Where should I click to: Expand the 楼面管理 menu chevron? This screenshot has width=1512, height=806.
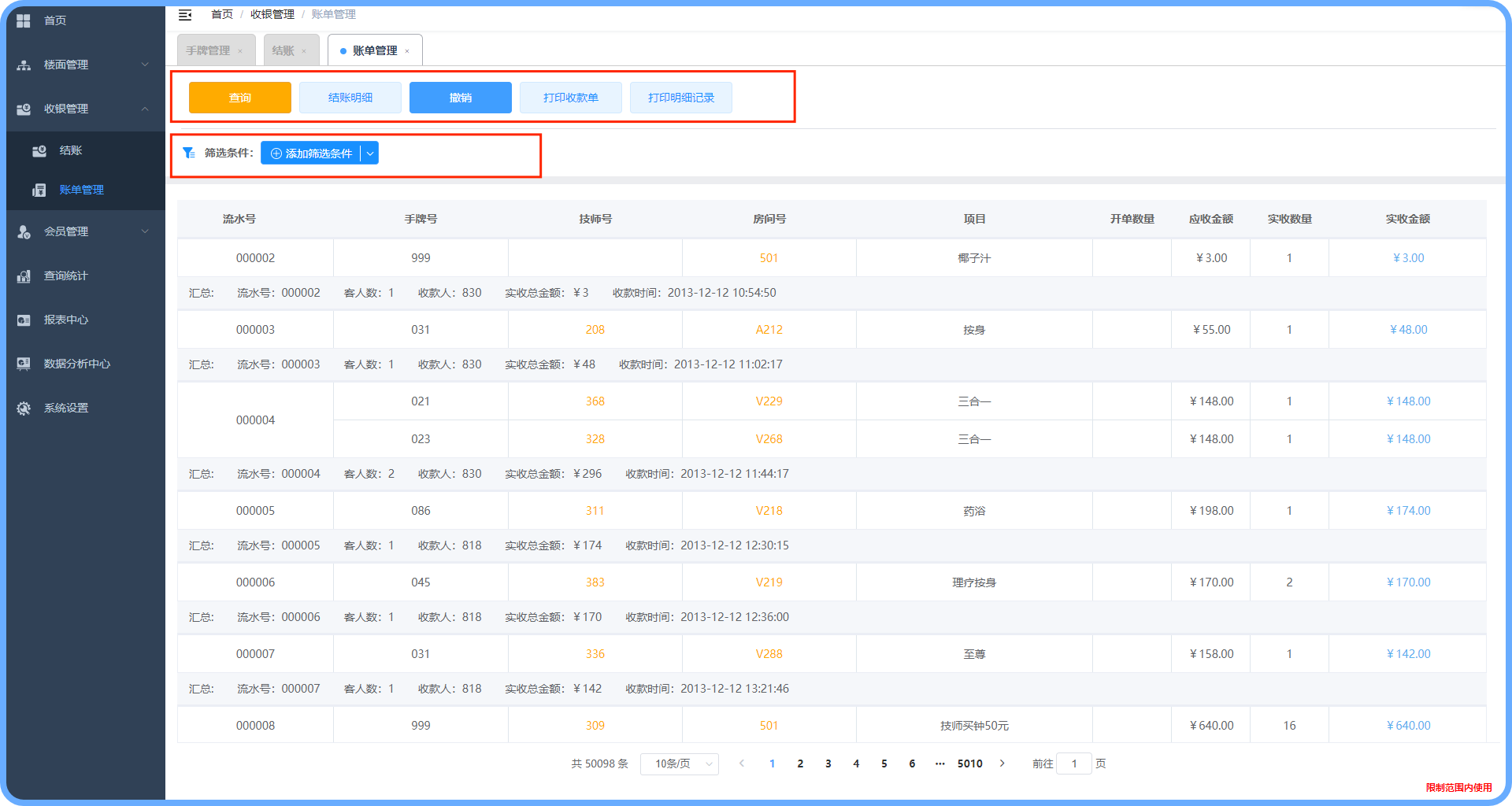[145, 65]
